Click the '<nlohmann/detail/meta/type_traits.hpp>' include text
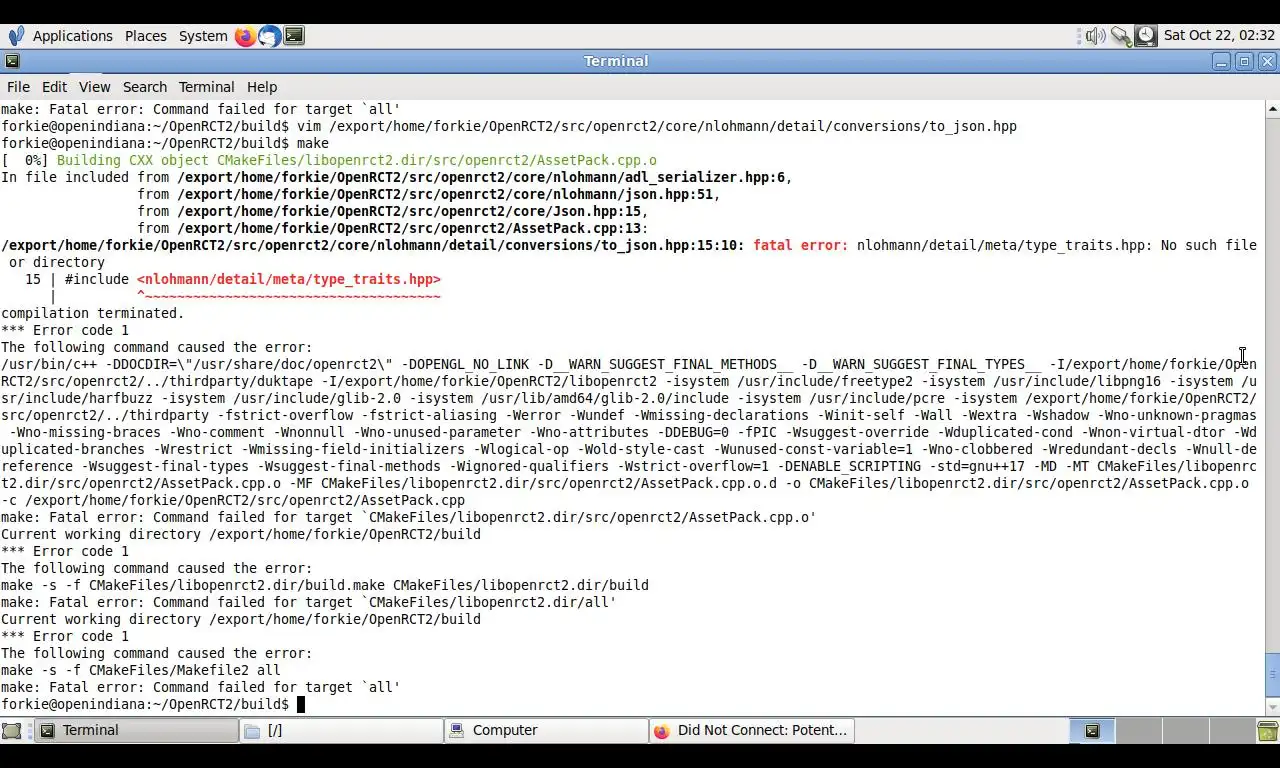This screenshot has width=1280, height=768. pos(289,279)
